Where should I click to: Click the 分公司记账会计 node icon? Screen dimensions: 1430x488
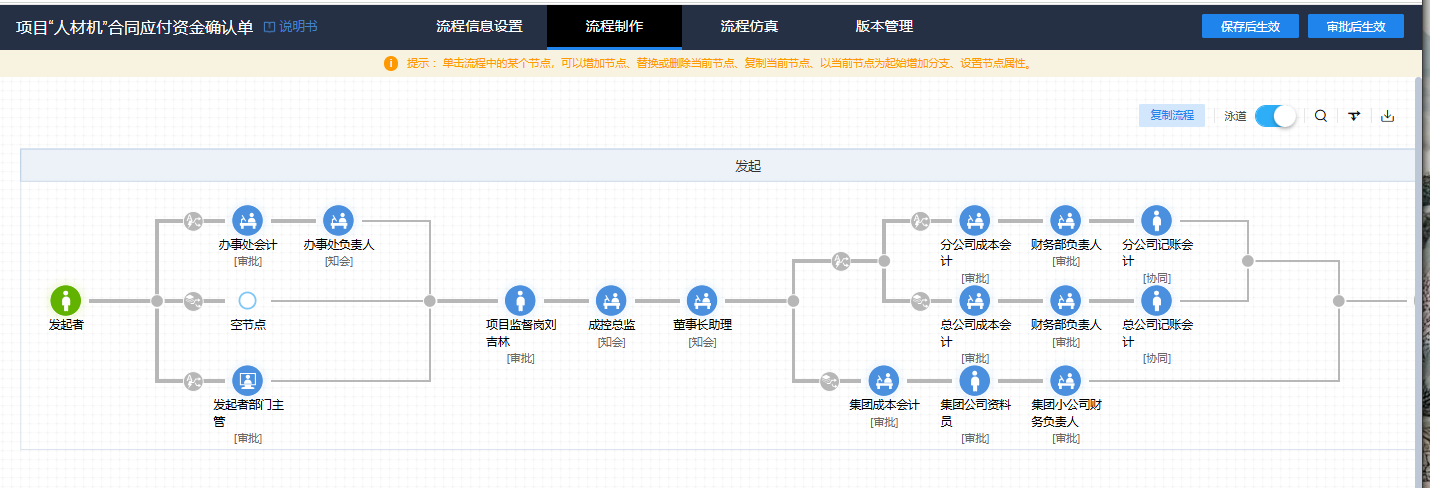[x=1156, y=220]
